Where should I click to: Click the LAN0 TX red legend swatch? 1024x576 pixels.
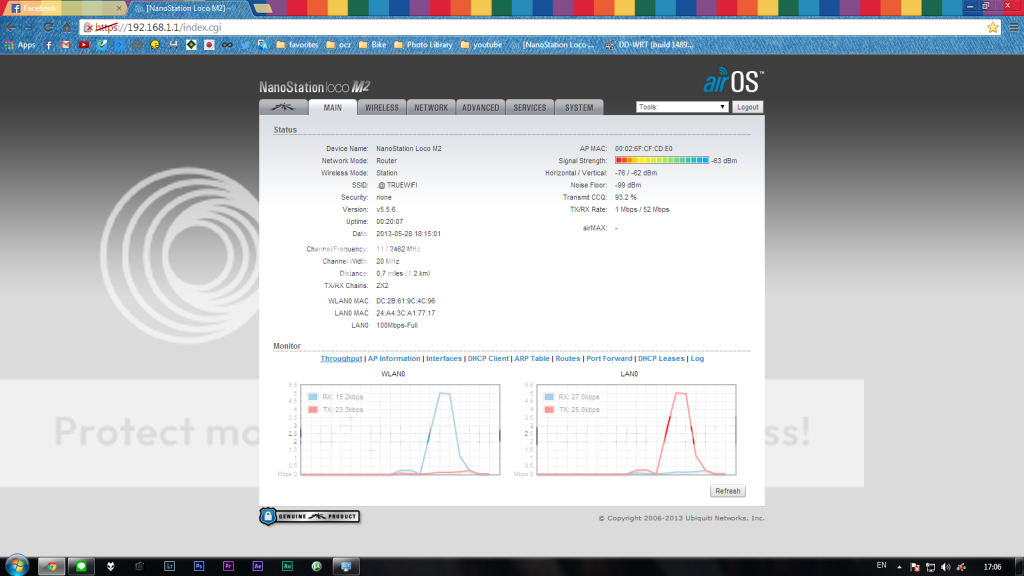(x=549, y=409)
